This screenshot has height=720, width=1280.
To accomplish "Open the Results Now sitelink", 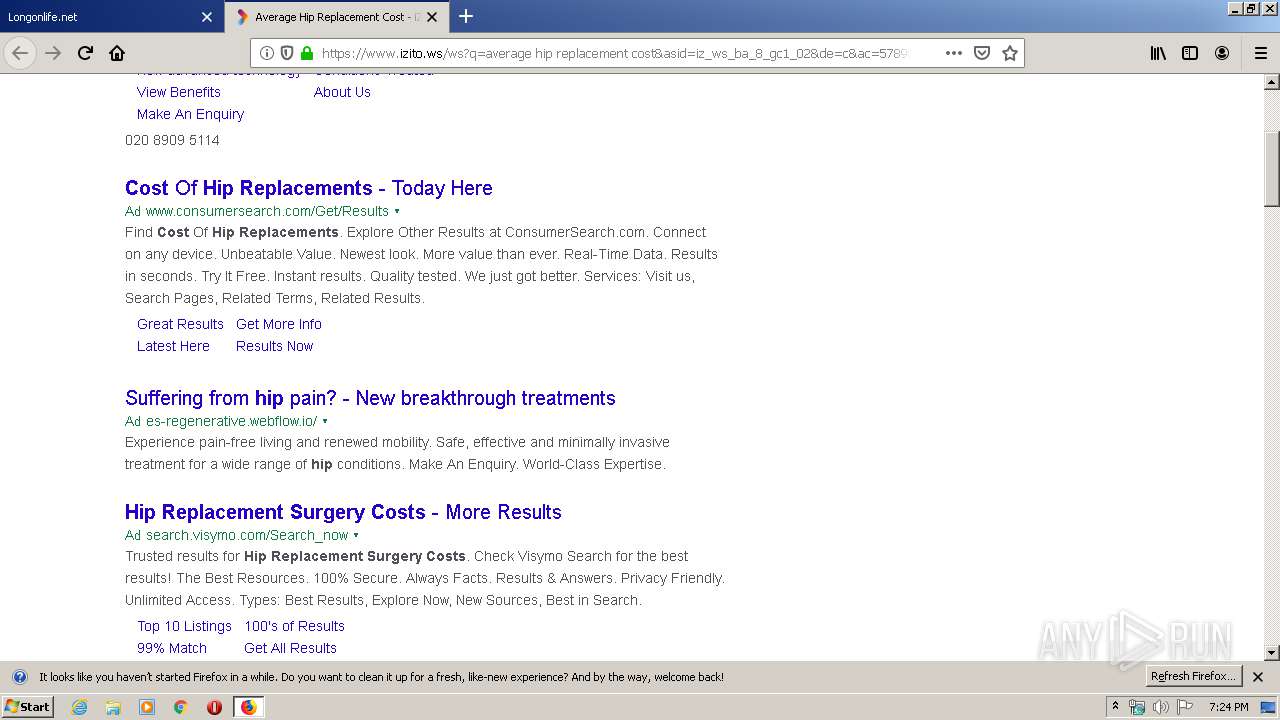I will 274,346.
